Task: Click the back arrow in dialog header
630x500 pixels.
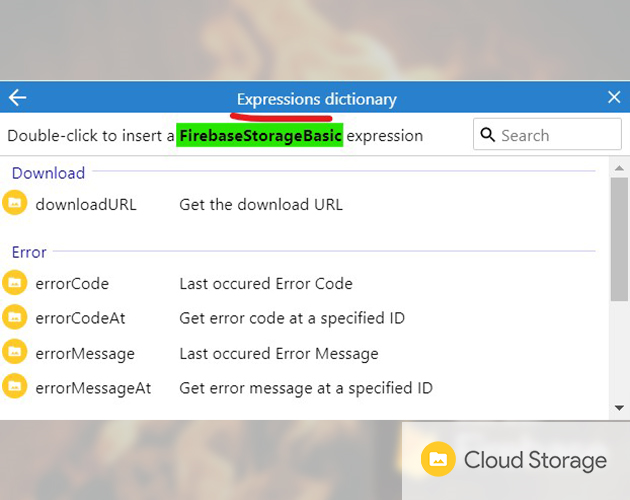Action: [17, 98]
